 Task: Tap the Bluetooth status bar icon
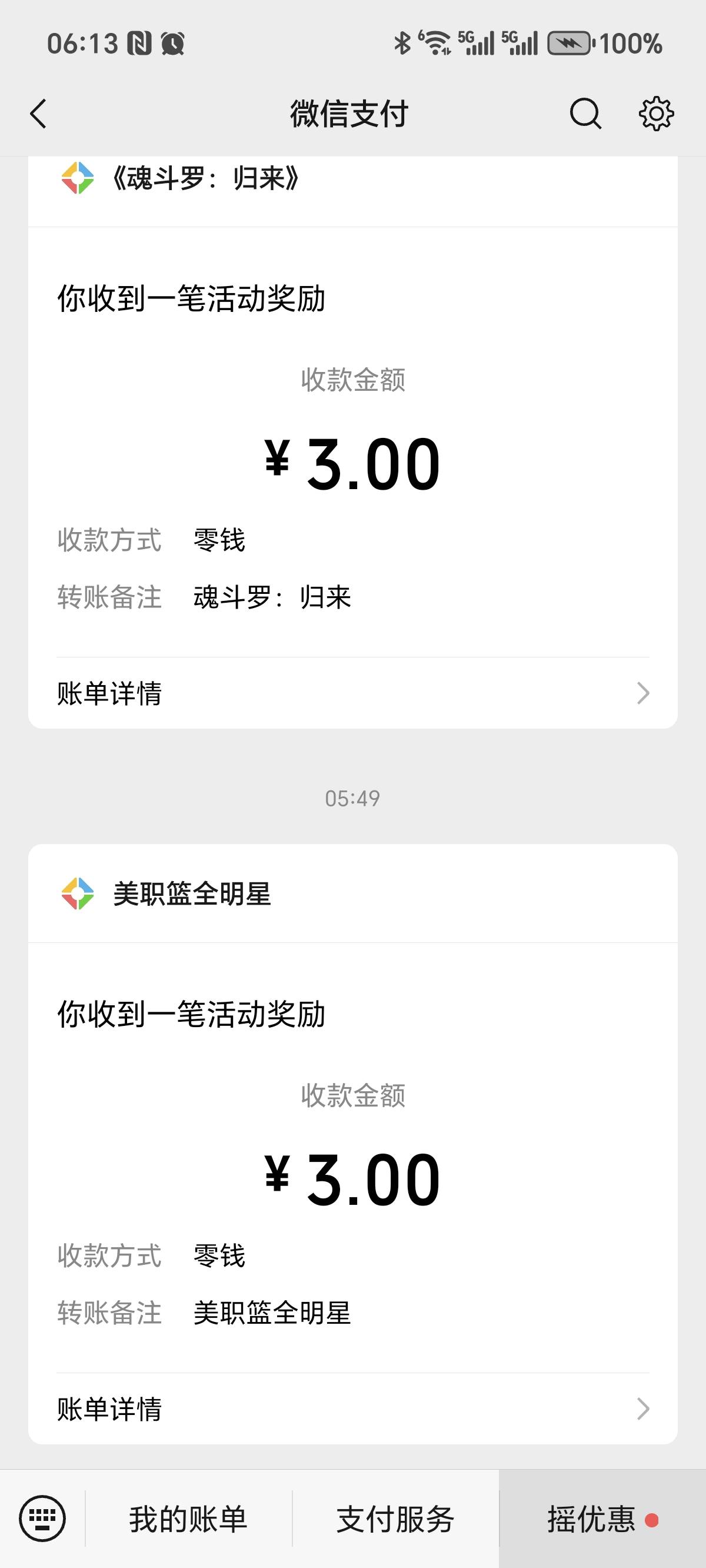pyautogui.click(x=402, y=43)
